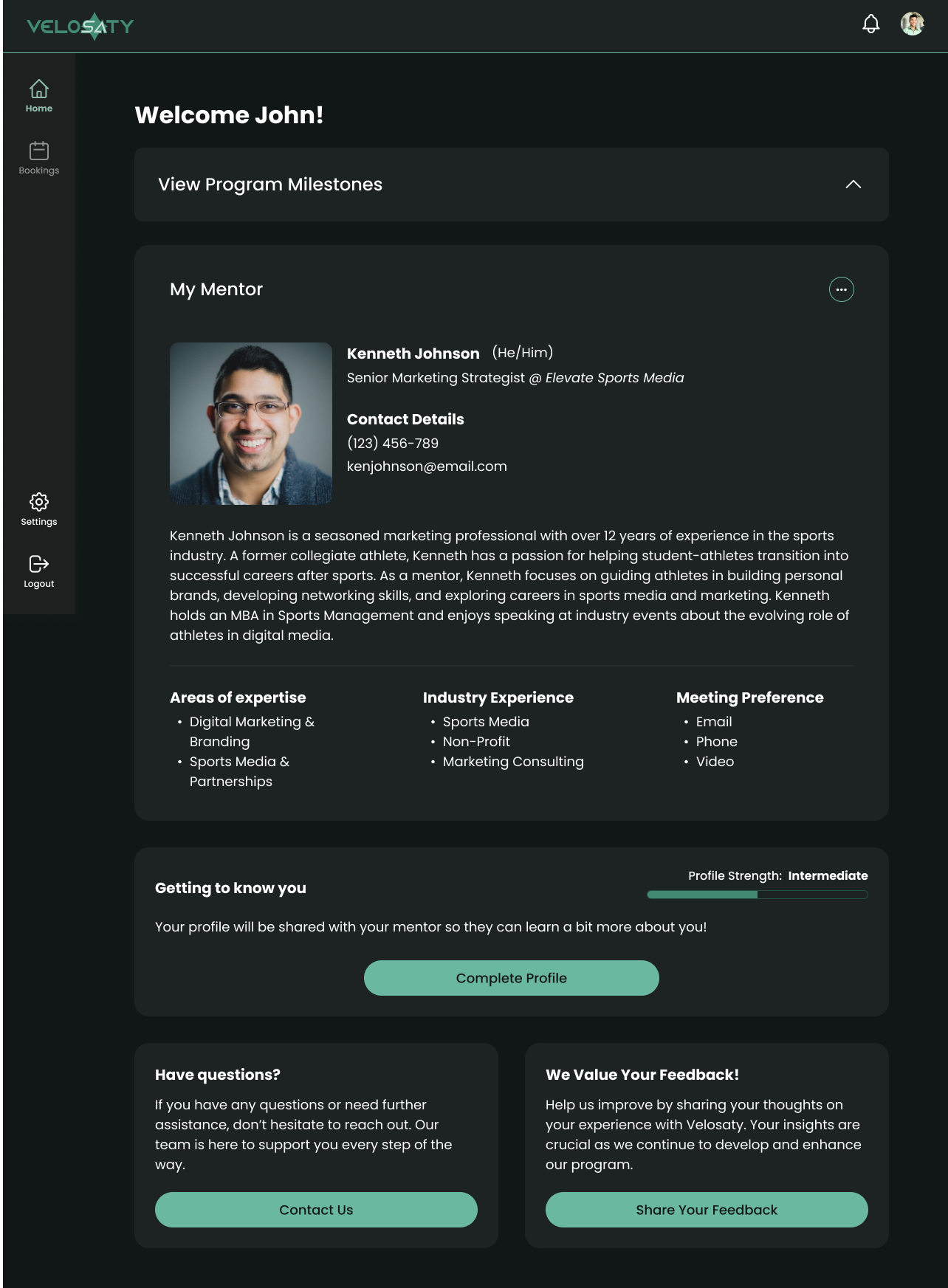Image resolution: width=948 pixels, height=1288 pixels.
Task: Click mentor phone (123) 456-789
Action: point(393,443)
